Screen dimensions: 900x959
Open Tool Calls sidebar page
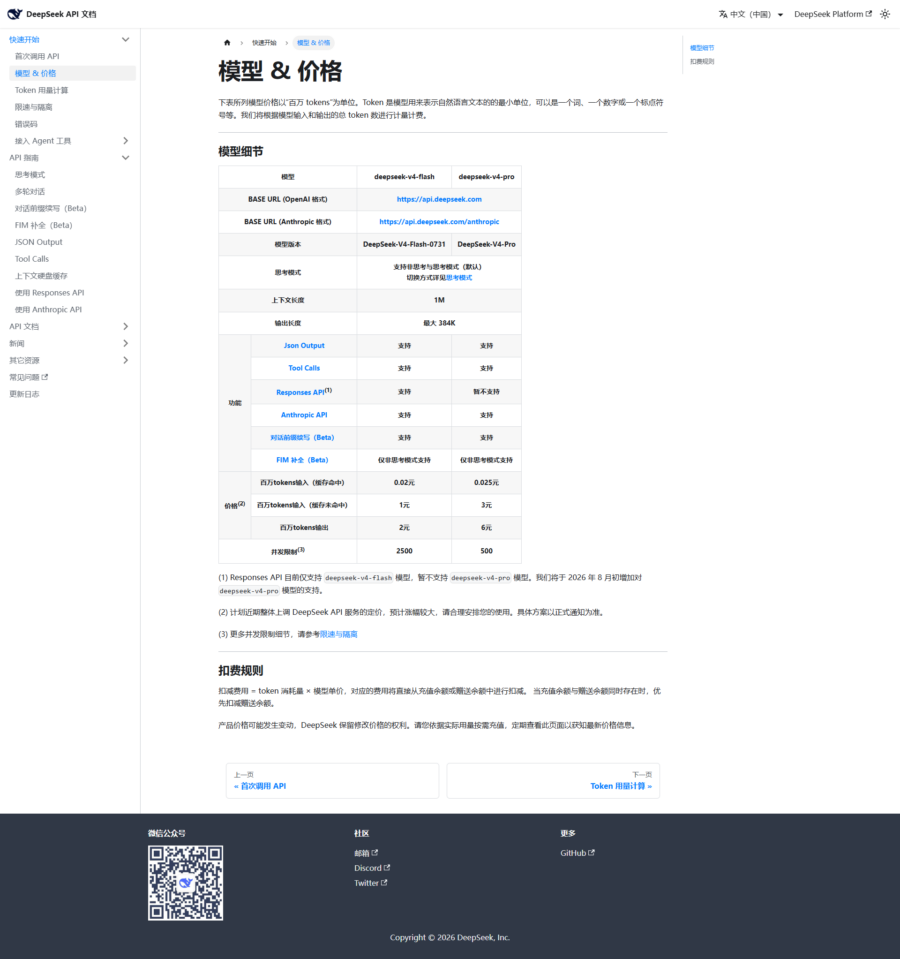pyautogui.click(x=32, y=259)
